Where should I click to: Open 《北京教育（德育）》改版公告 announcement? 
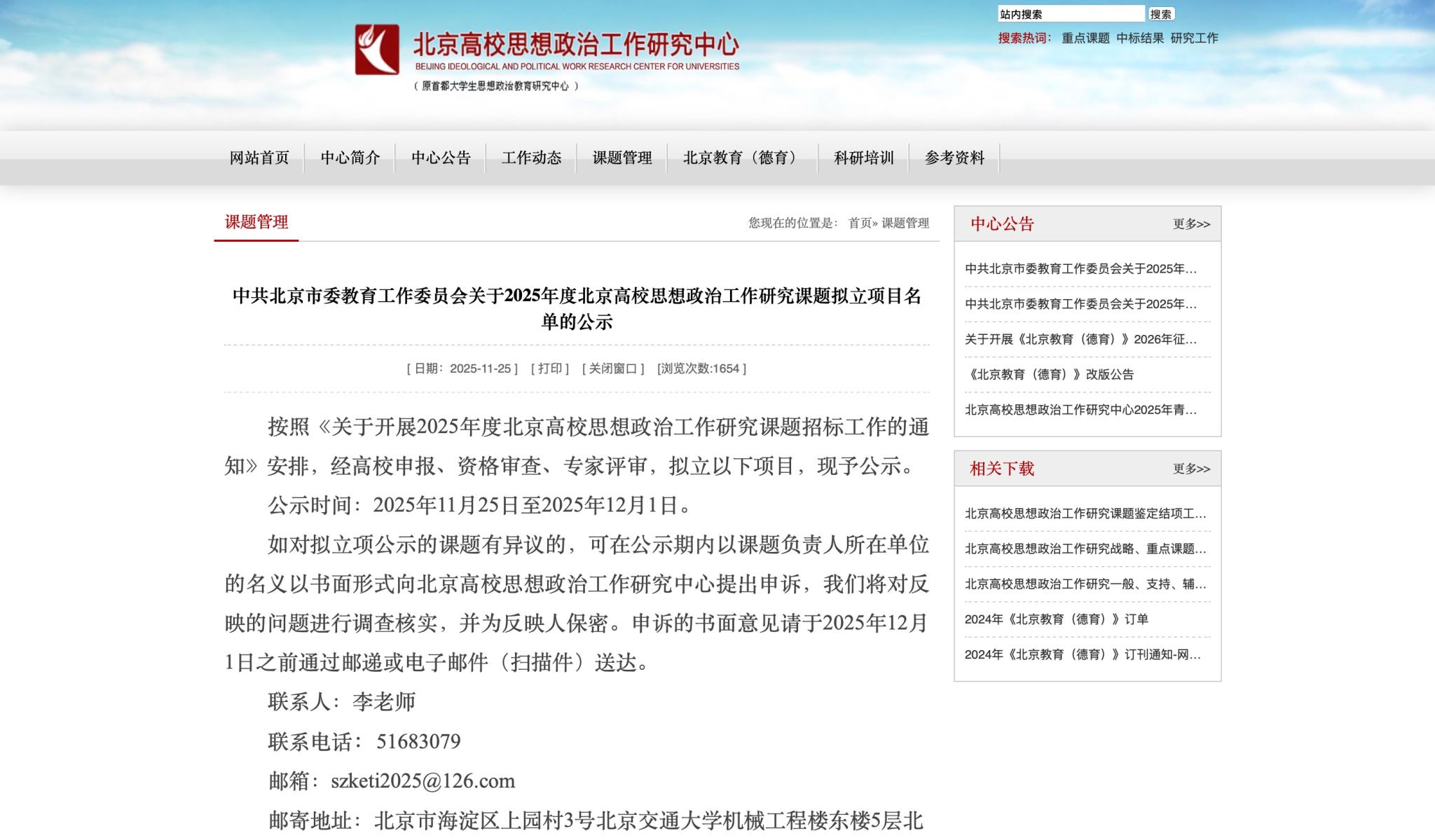(1049, 375)
